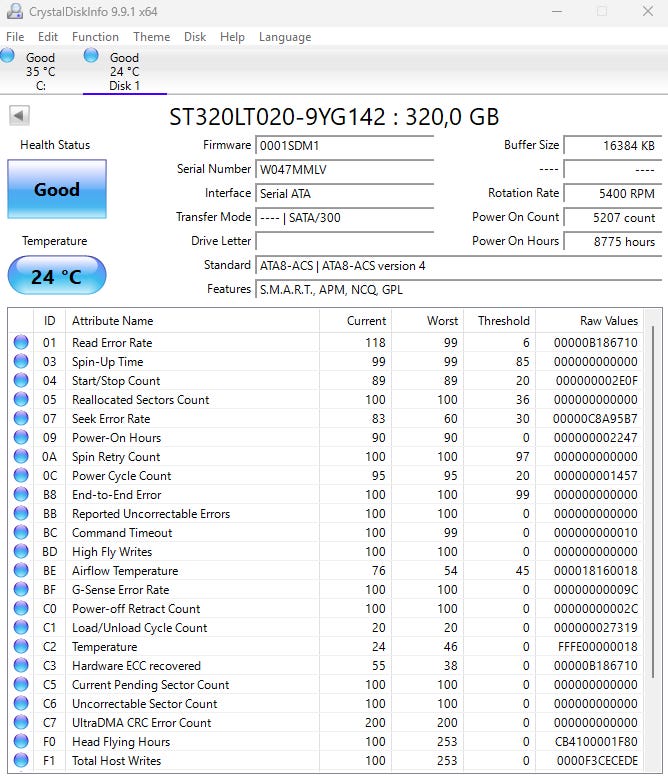This screenshot has width=668, height=778.
Task: Select the Good 35 °C C: disk tab
Action: 41,71
